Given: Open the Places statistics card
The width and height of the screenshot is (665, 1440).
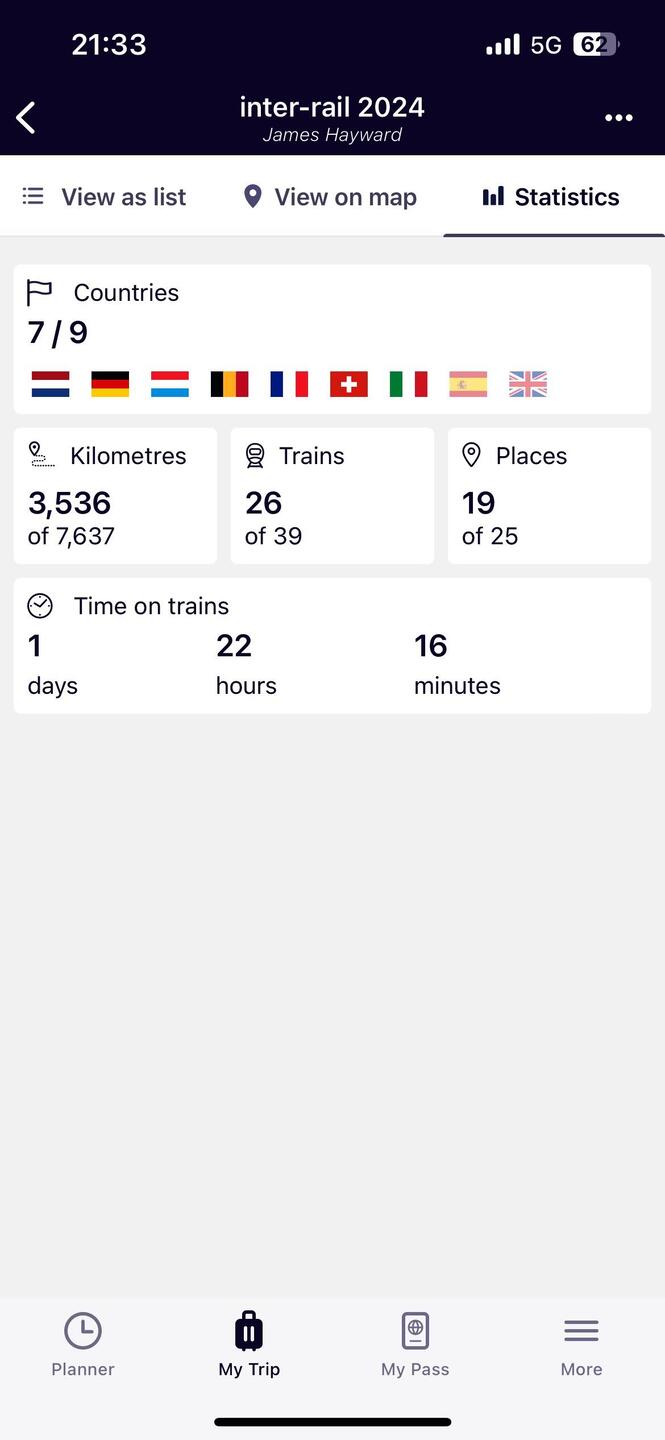Looking at the screenshot, I should tap(549, 496).
